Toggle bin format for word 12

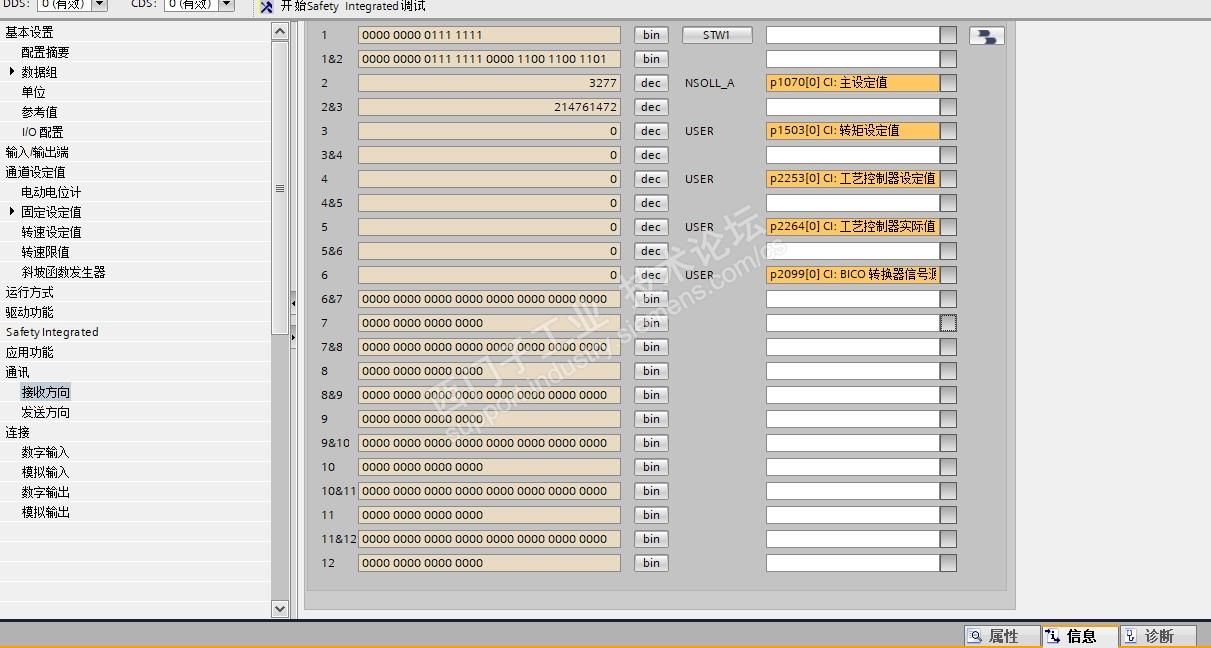(651, 563)
